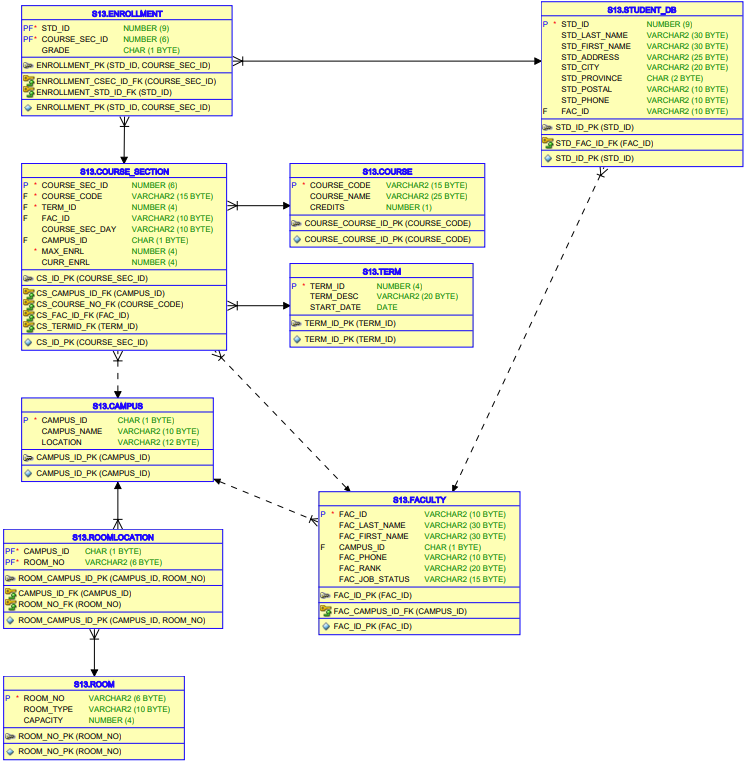Click the foreign key icon for FAC_CAMPUS_ID_FK
747x762 pixels.
(x=326, y=610)
